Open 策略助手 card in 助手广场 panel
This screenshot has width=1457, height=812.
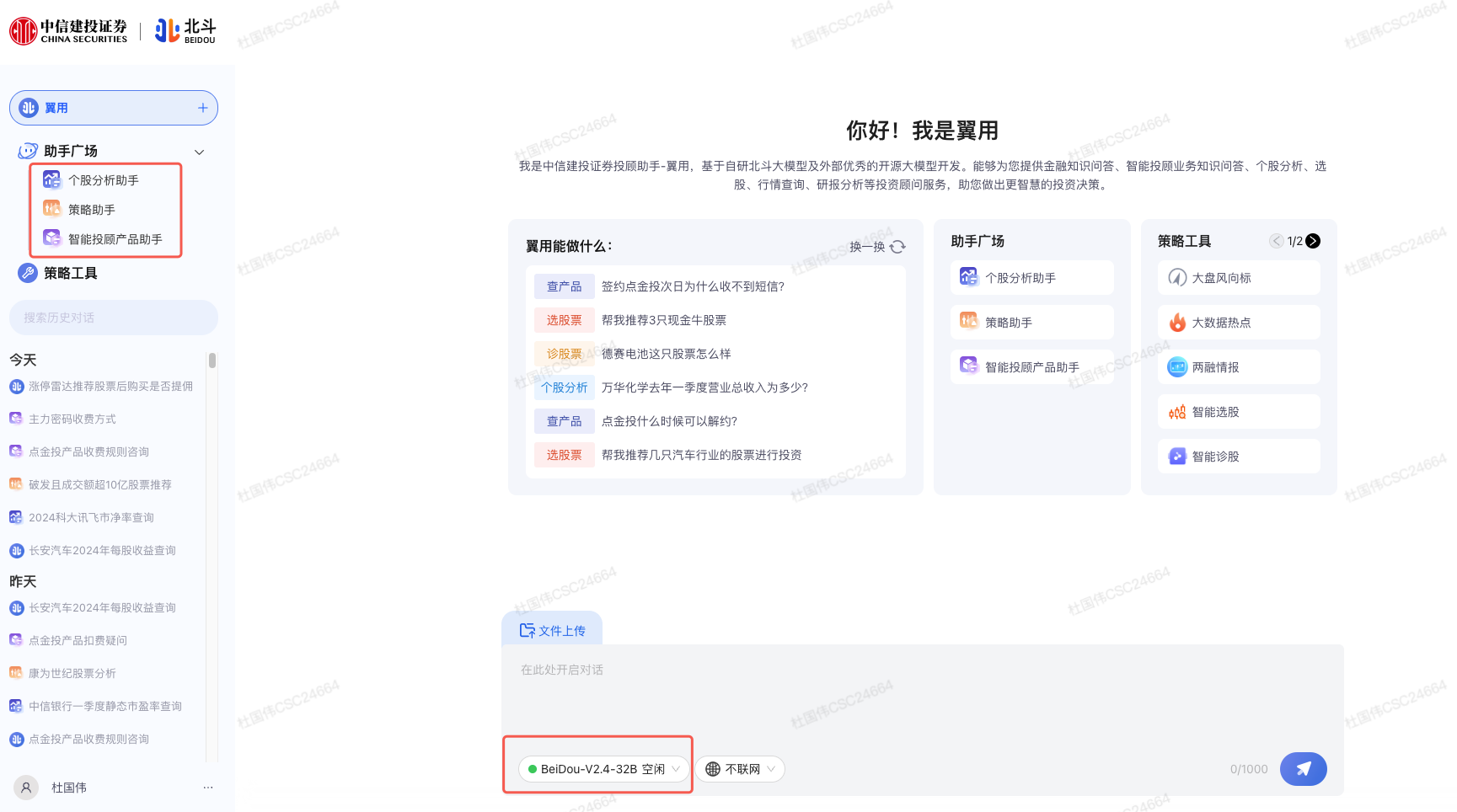click(1032, 323)
